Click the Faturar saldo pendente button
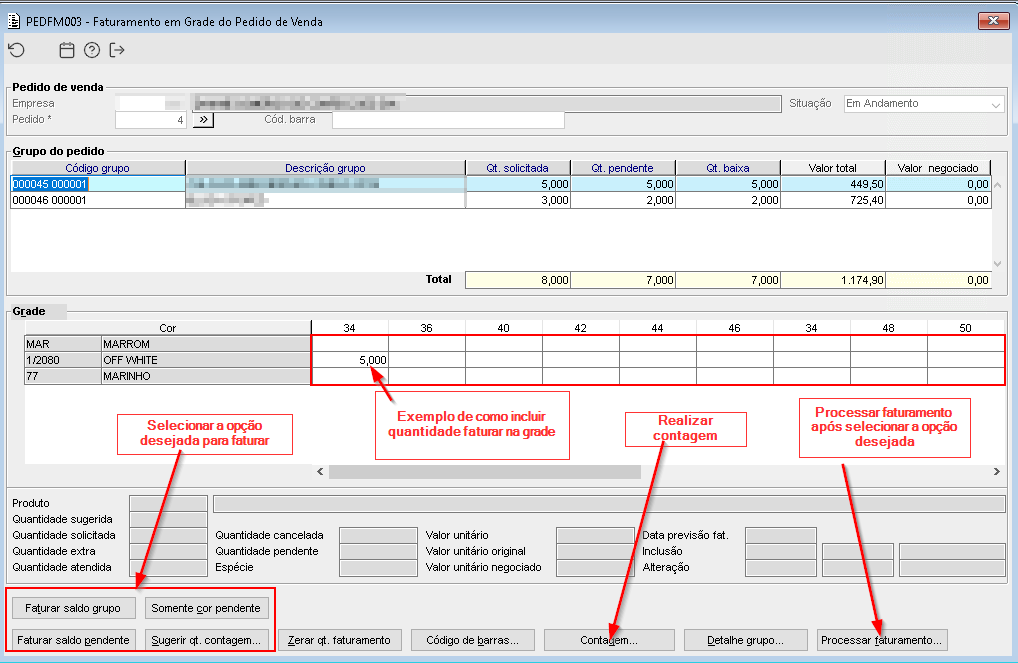Viewport: 1018px width, 663px height. point(73,640)
